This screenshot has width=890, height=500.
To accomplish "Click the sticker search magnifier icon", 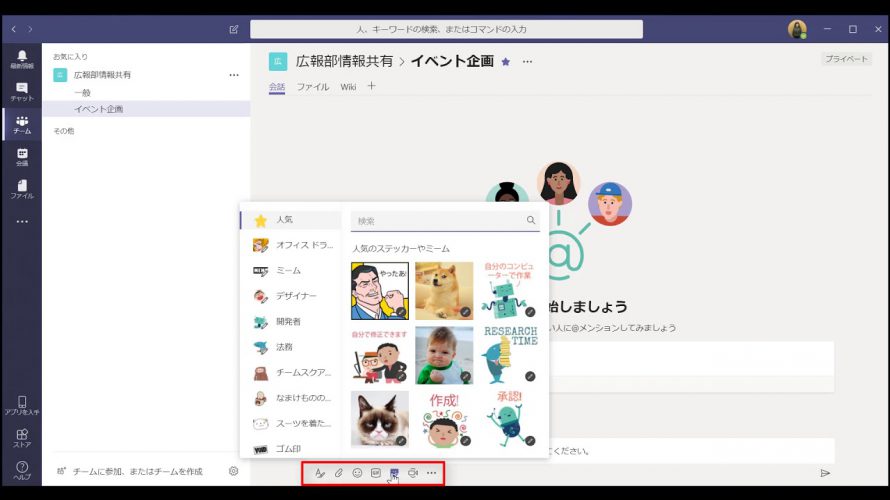I will pos(531,220).
